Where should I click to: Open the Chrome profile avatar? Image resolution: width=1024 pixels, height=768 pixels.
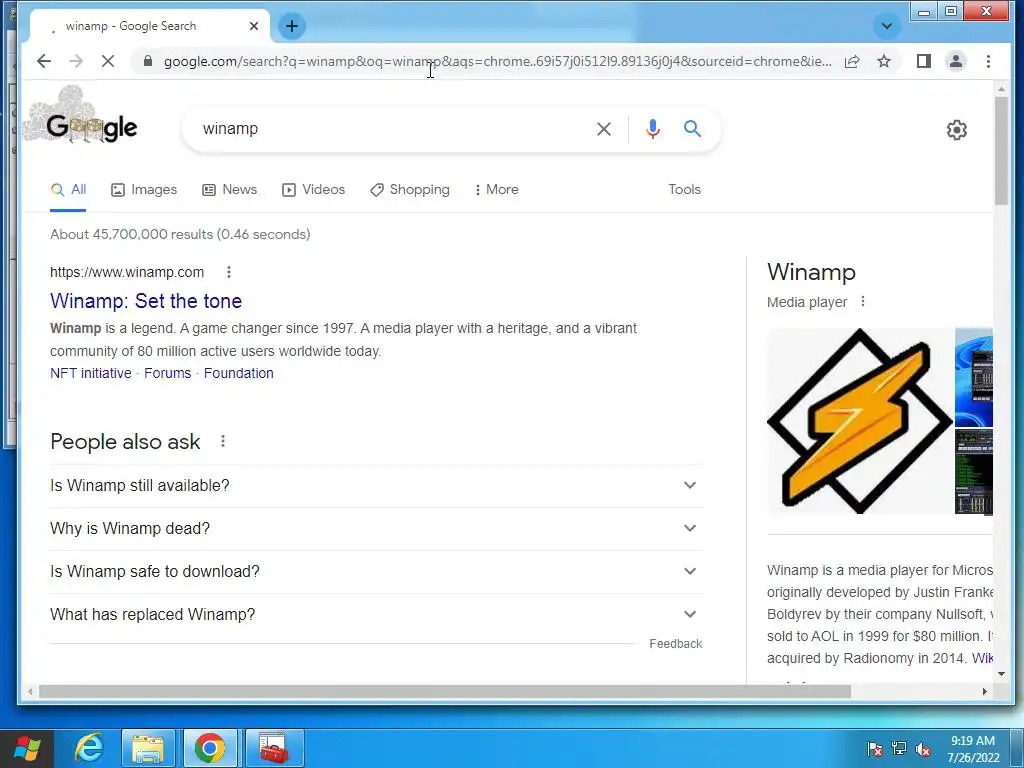(955, 61)
